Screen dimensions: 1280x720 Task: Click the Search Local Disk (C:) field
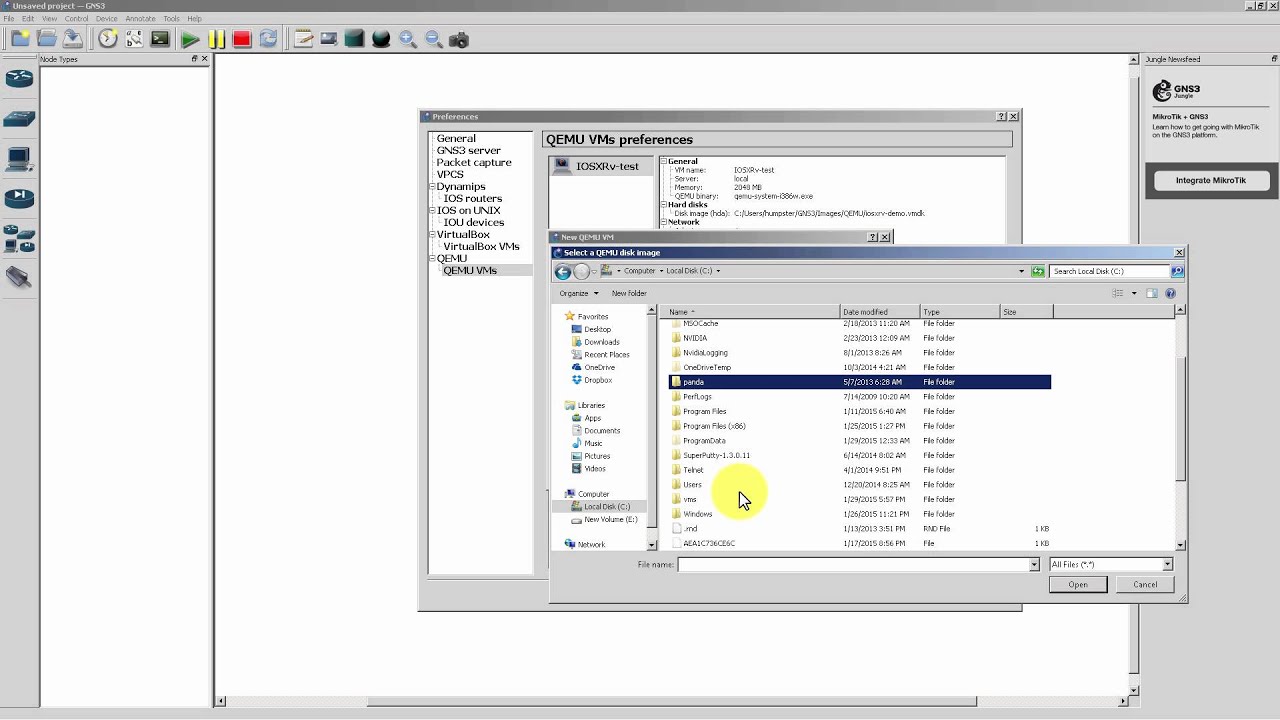[1110, 271]
